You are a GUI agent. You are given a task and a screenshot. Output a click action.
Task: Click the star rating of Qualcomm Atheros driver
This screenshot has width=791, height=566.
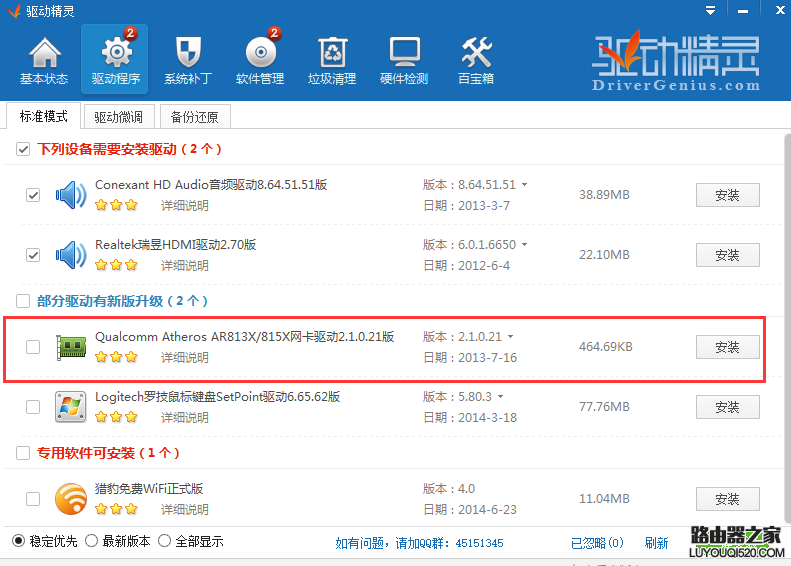point(117,358)
